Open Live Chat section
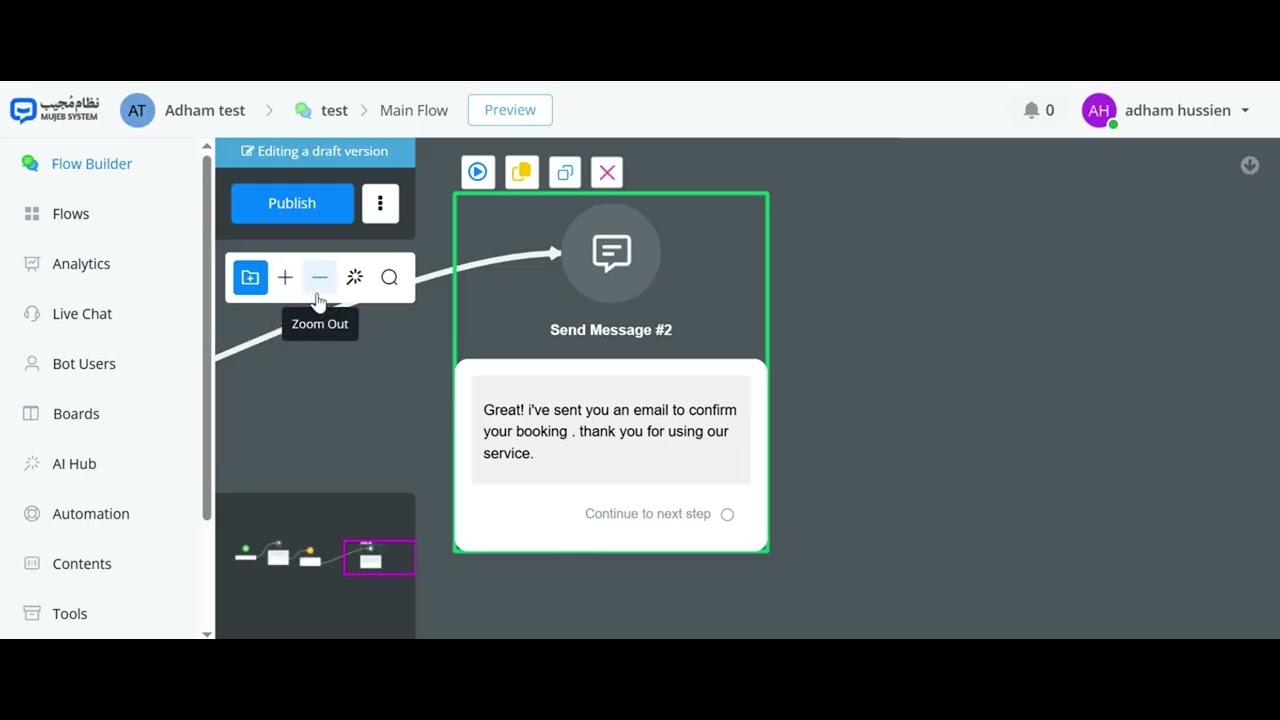Screen dimensions: 1280x720 82,314
